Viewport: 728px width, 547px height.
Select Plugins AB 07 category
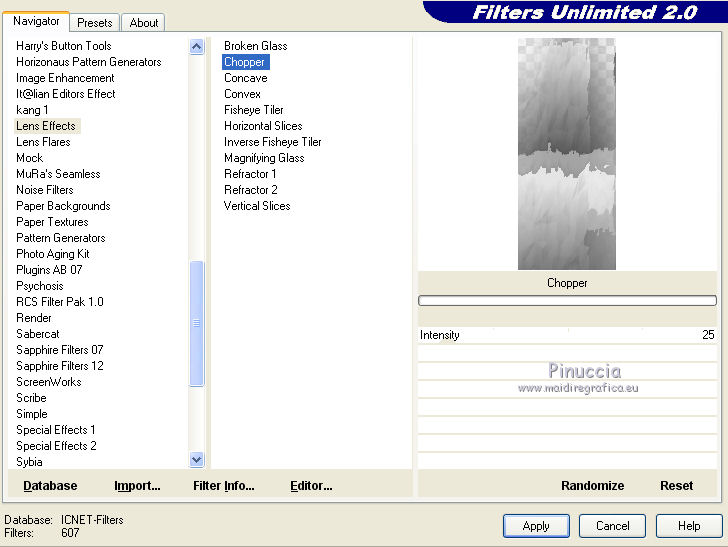tap(49, 270)
